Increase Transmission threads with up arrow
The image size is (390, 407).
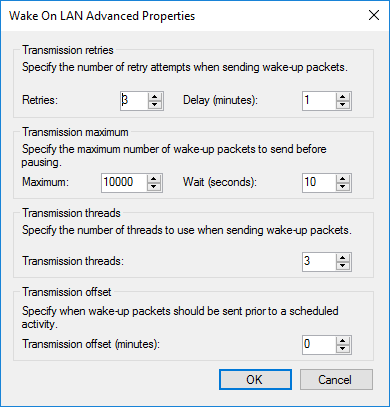click(343, 258)
